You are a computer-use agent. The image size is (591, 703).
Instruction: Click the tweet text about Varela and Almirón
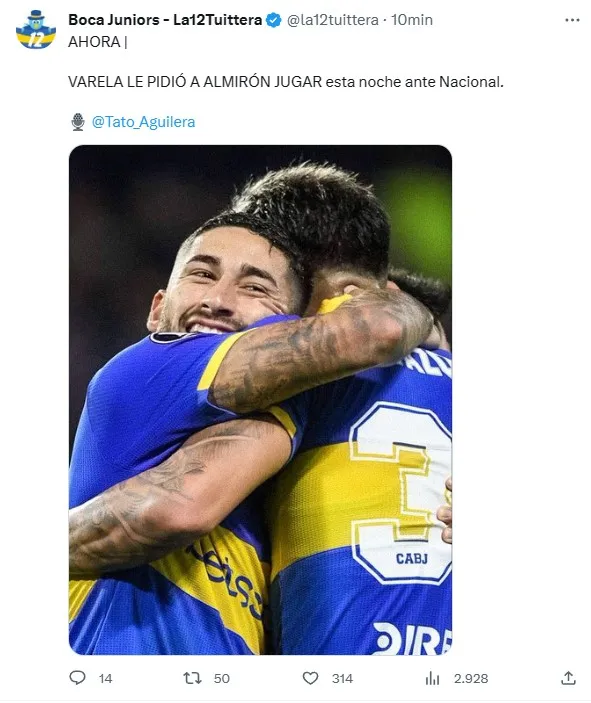click(286, 82)
